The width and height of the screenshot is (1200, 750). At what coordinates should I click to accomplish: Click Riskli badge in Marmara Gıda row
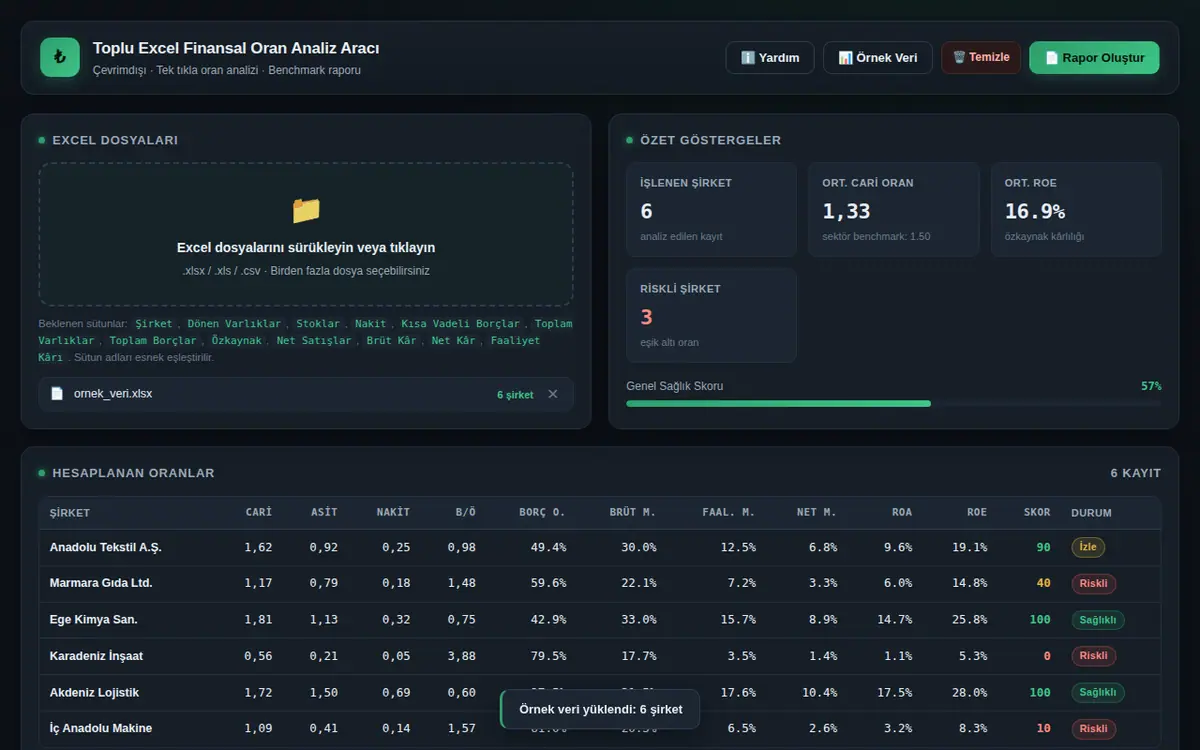[1093, 584]
